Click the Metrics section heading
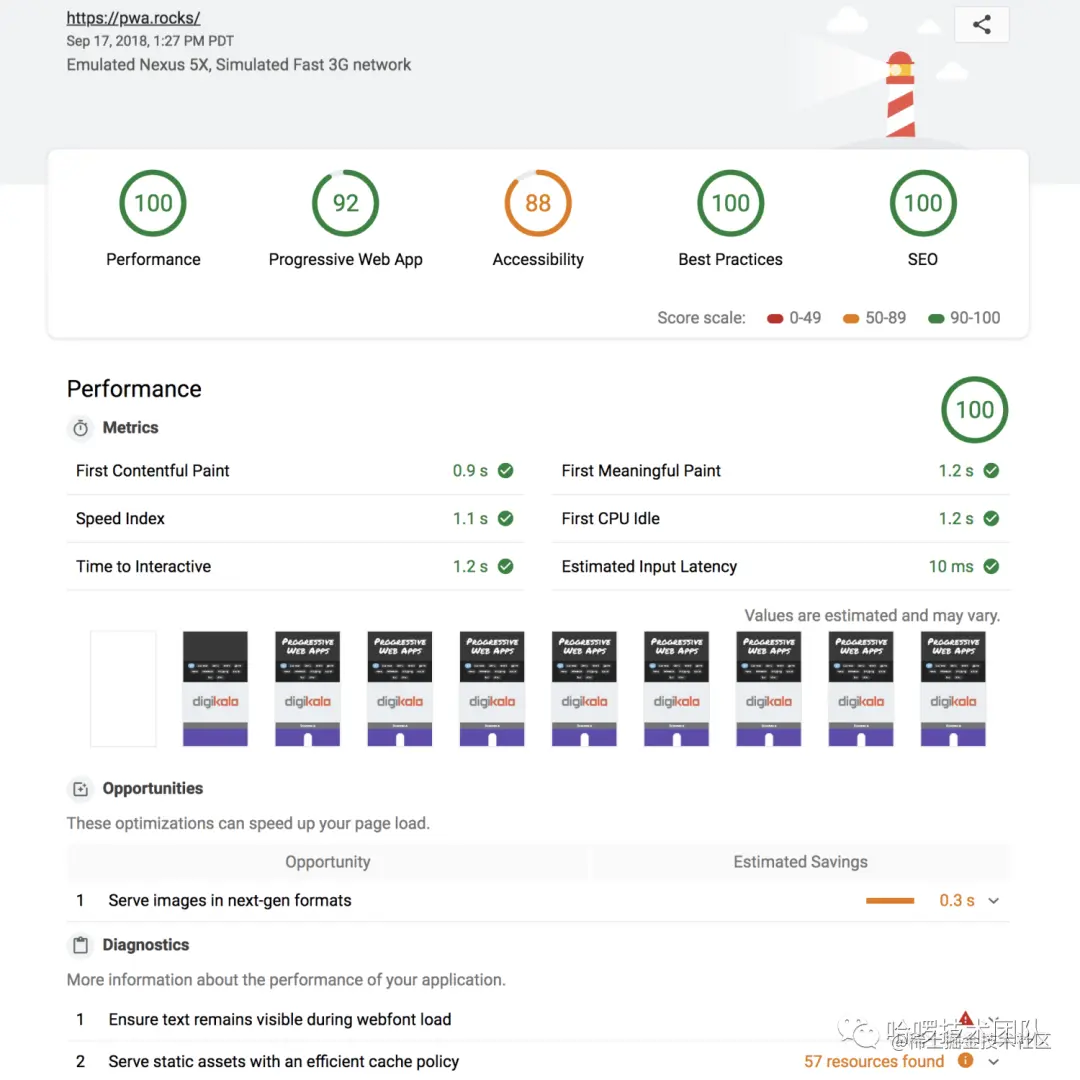The width and height of the screenshot is (1080, 1080). point(130,428)
